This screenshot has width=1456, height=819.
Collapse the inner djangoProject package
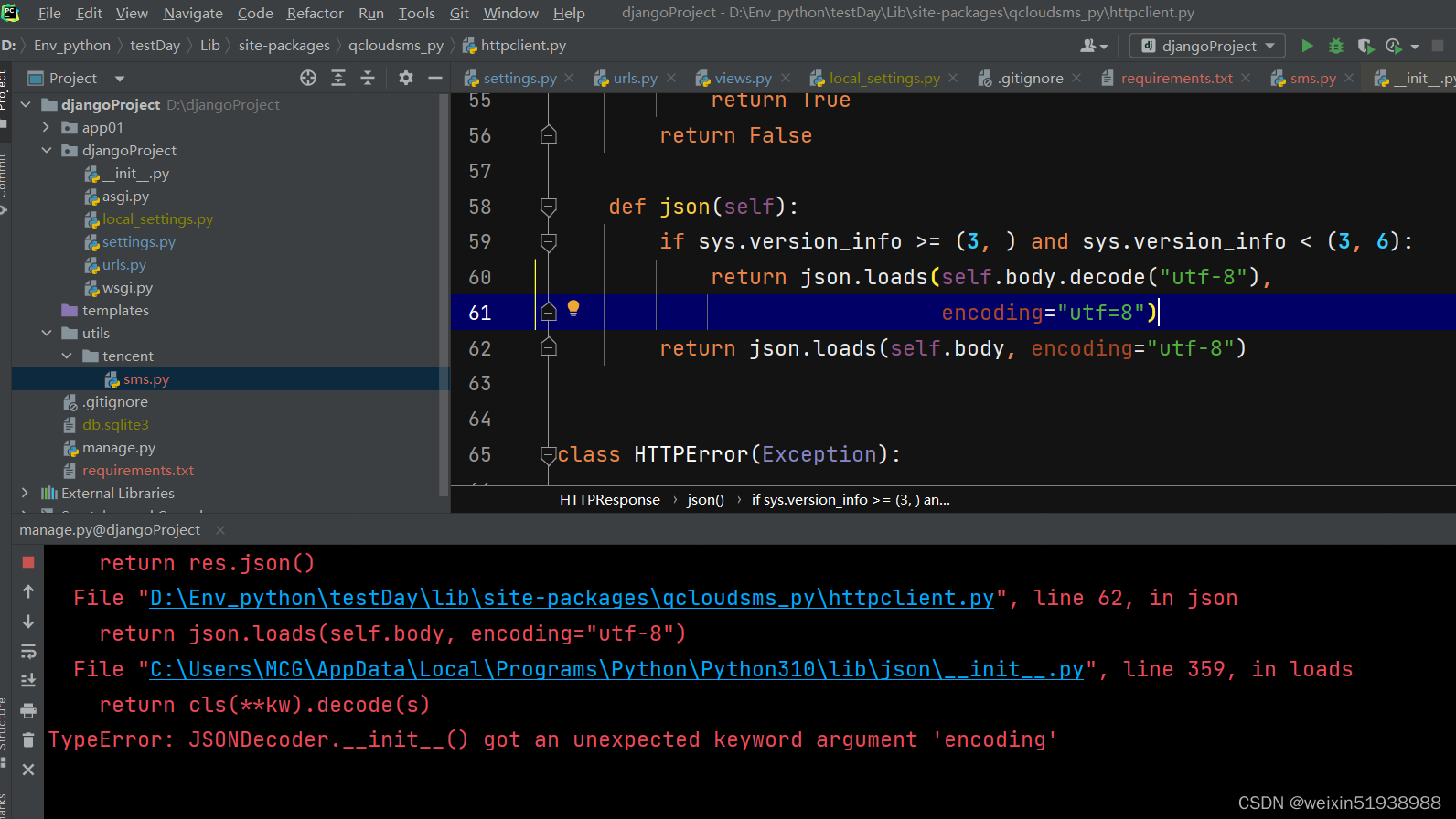tap(46, 151)
